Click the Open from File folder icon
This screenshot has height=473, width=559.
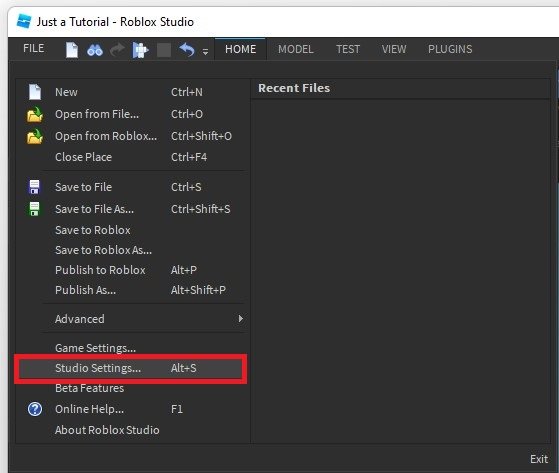(35, 114)
